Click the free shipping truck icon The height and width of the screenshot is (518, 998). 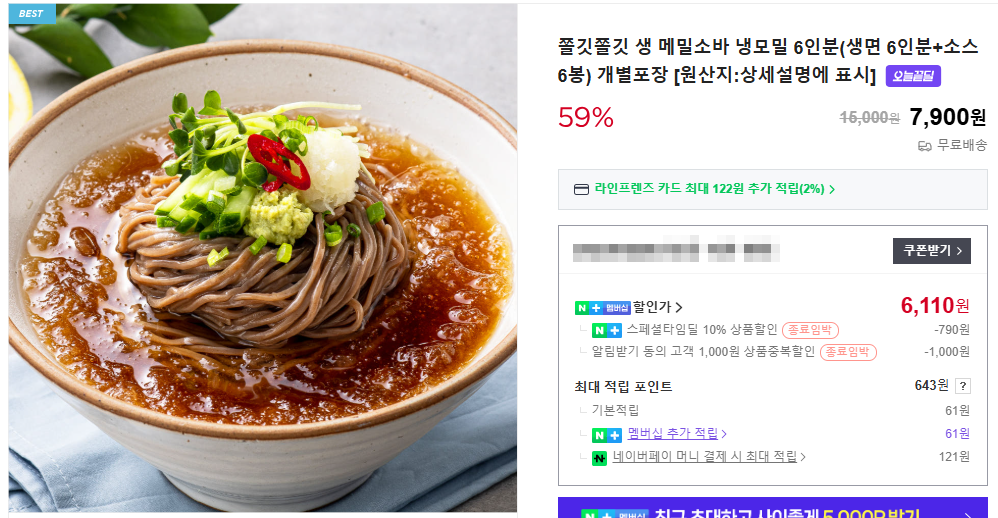pyautogui.click(x=925, y=146)
